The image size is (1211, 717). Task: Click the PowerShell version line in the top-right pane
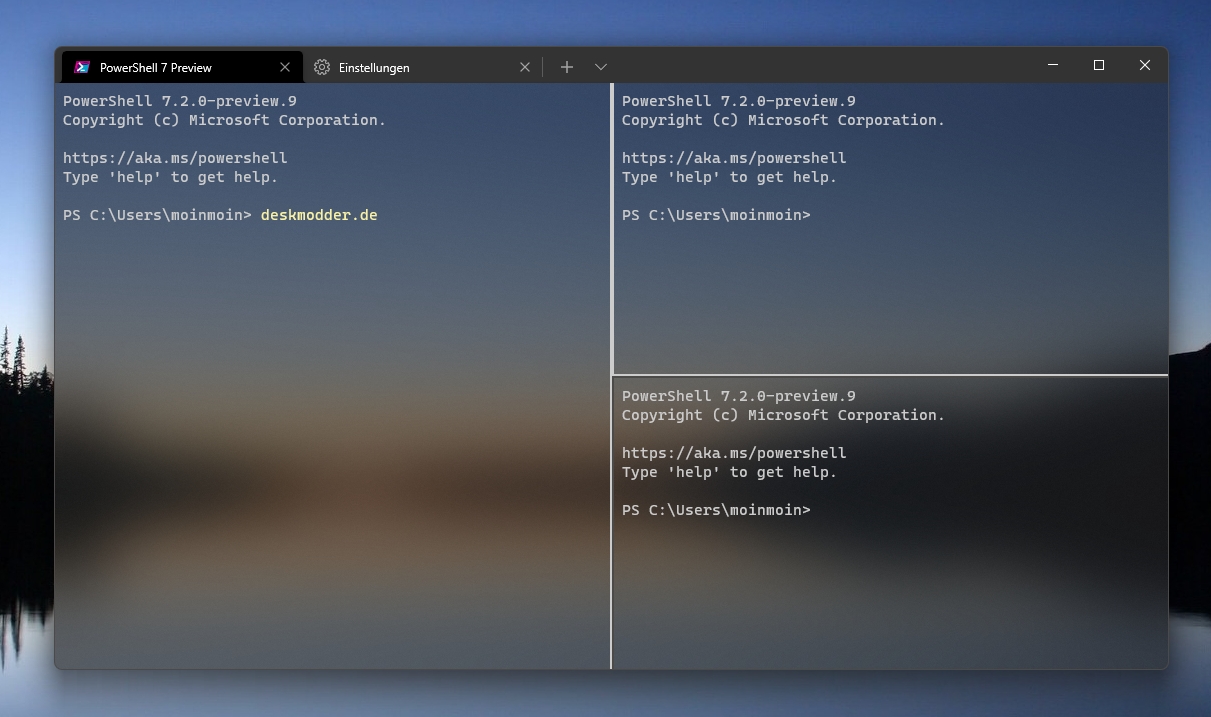pos(739,101)
